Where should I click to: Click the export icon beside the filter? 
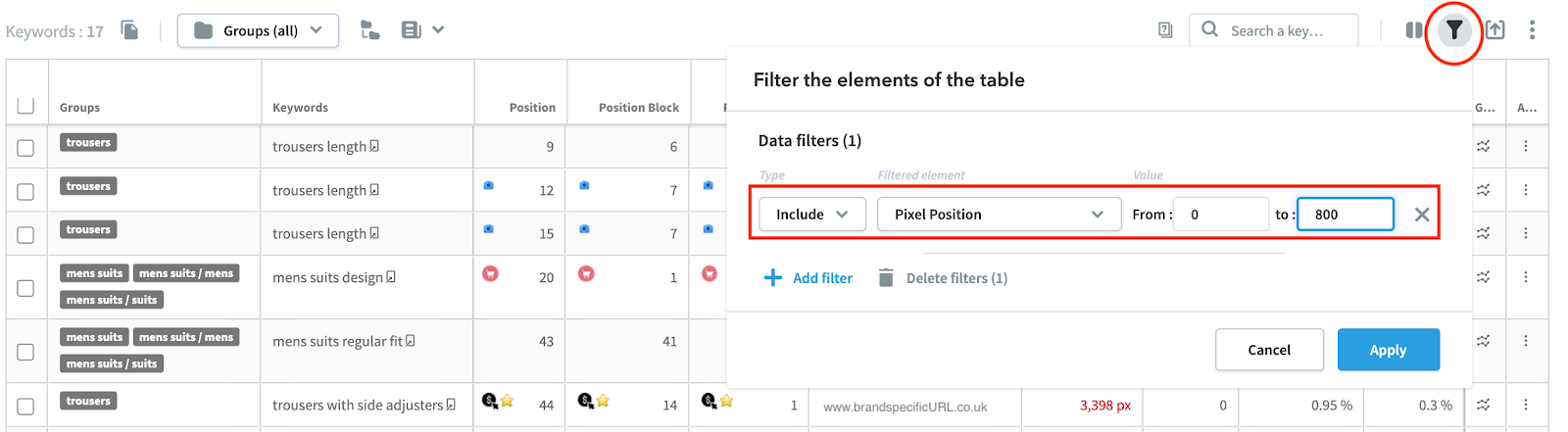pos(1495,30)
